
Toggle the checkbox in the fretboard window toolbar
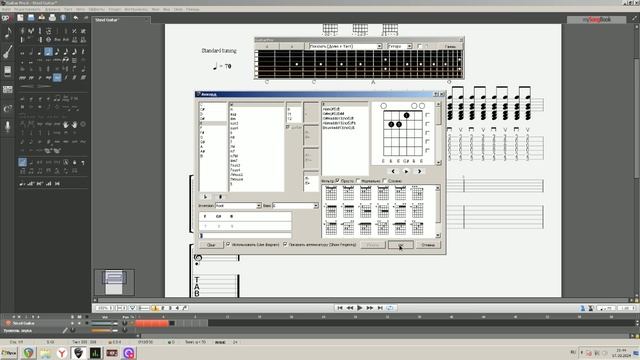point(420,46)
